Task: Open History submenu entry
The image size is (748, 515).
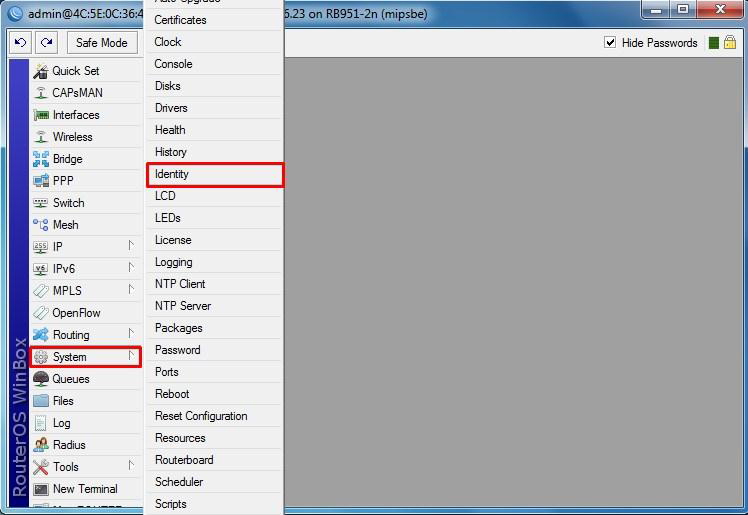Action: coord(213,152)
